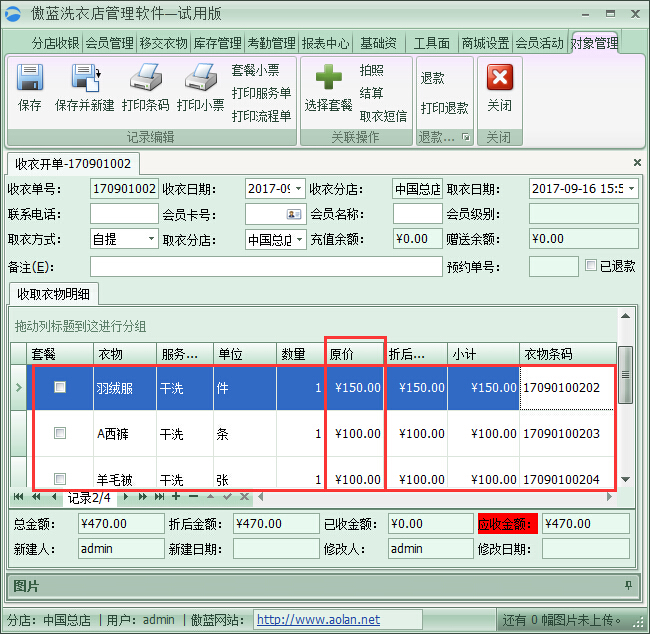This screenshot has height=634, width=650.
Task: Open the 考勤管理 ribbon tab
Action: (x=272, y=43)
